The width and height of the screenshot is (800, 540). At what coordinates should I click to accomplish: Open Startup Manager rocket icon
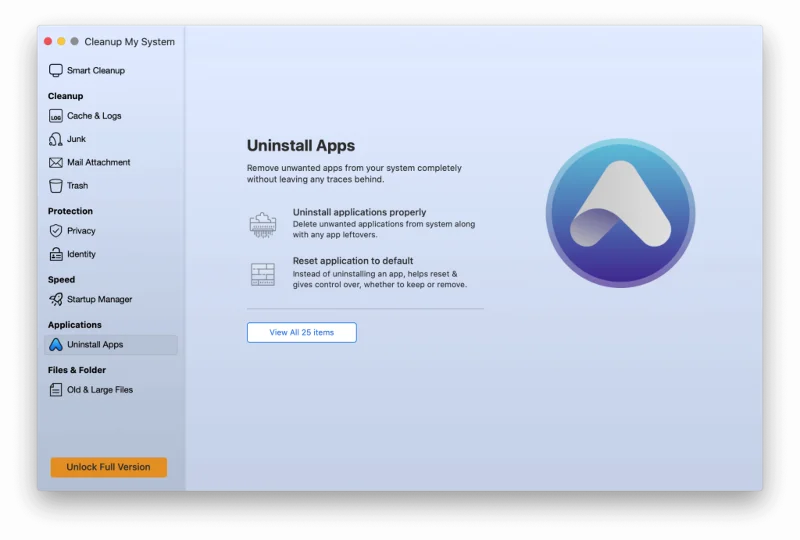[56, 299]
